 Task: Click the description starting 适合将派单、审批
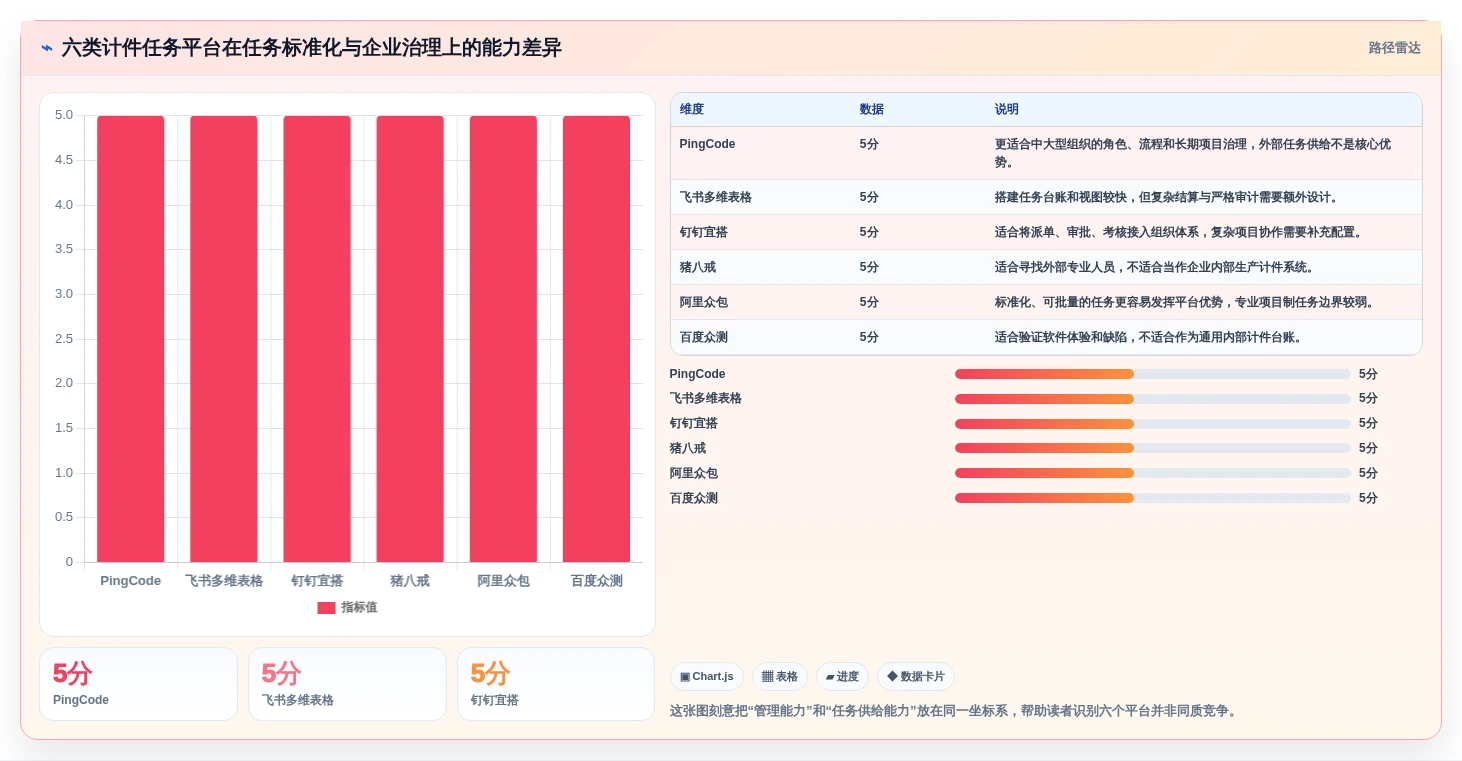coord(1179,232)
